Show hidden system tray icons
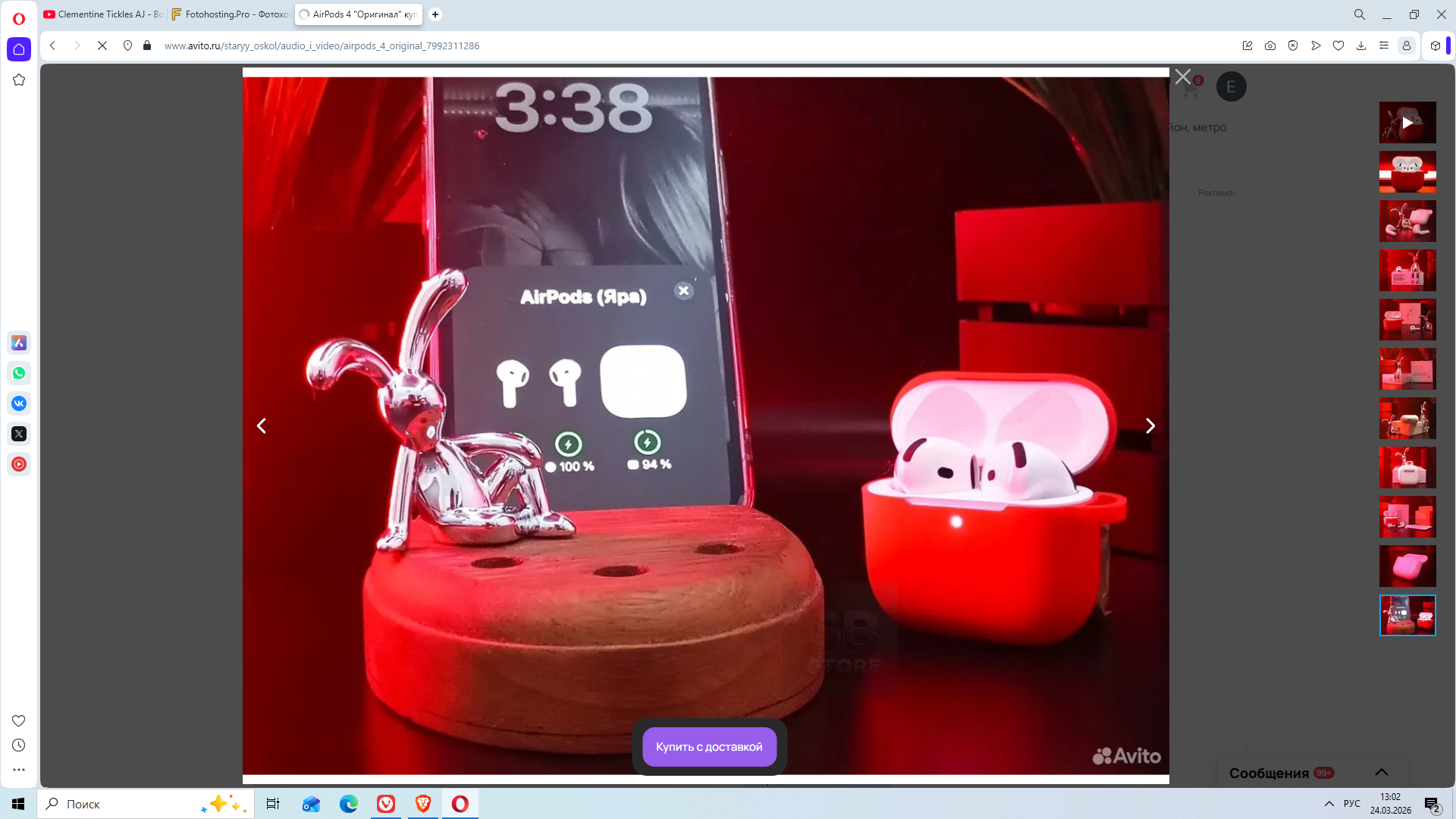The width and height of the screenshot is (1456, 819). coord(1329,804)
